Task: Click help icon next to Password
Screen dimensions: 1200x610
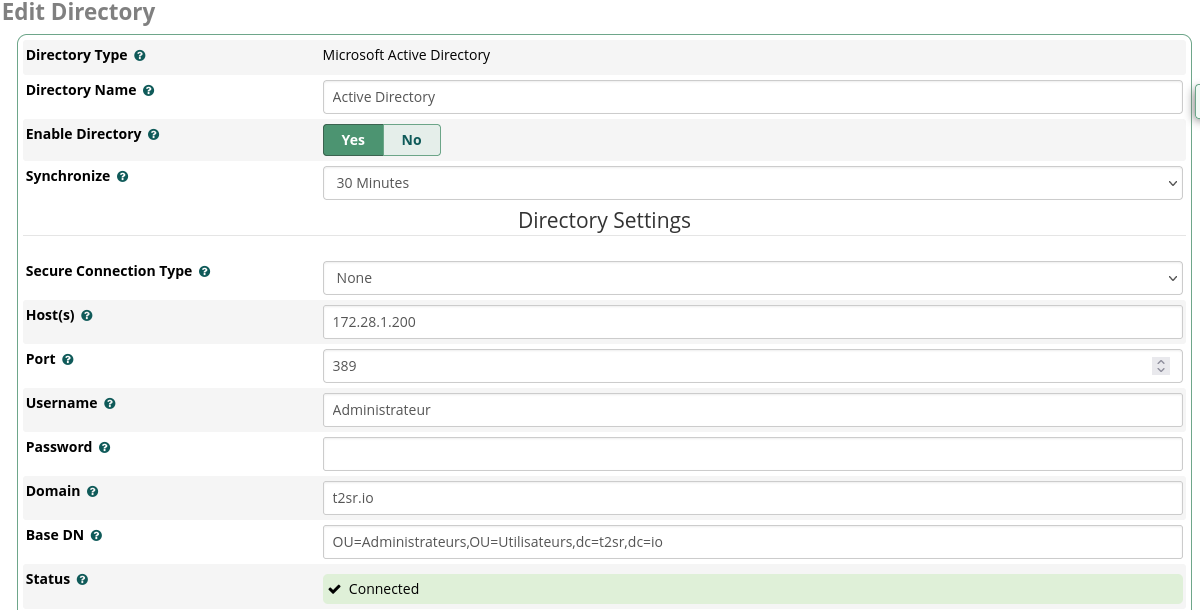Action: [x=105, y=448]
